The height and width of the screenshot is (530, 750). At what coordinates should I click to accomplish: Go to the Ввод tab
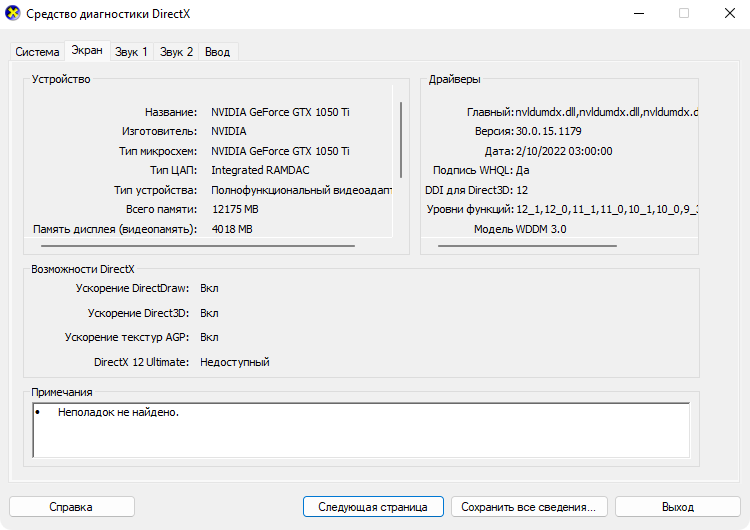coord(218,52)
